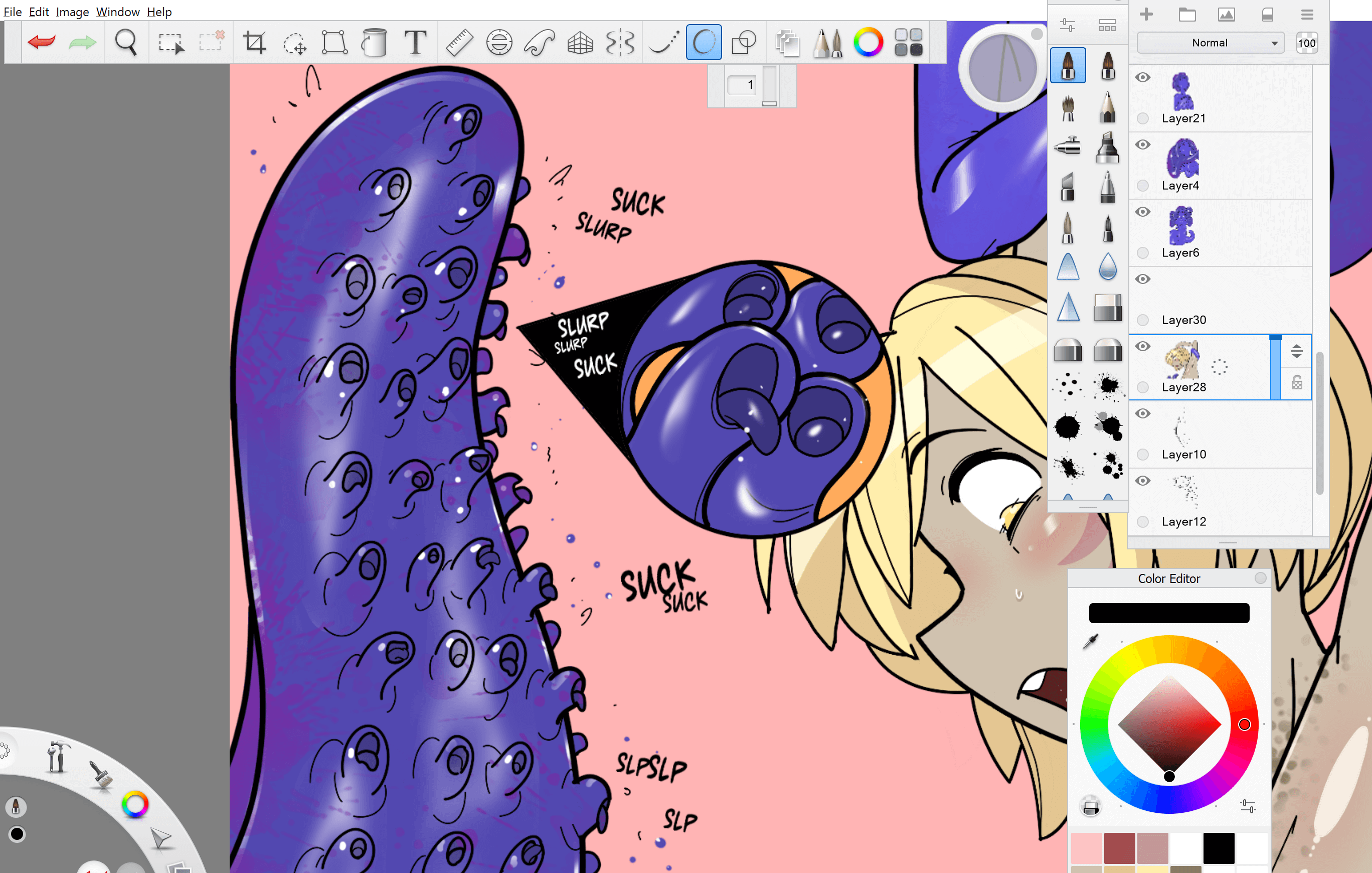This screenshot has height=873, width=1372.
Task: Pick the dark red color swatch
Action: click(x=1119, y=848)
